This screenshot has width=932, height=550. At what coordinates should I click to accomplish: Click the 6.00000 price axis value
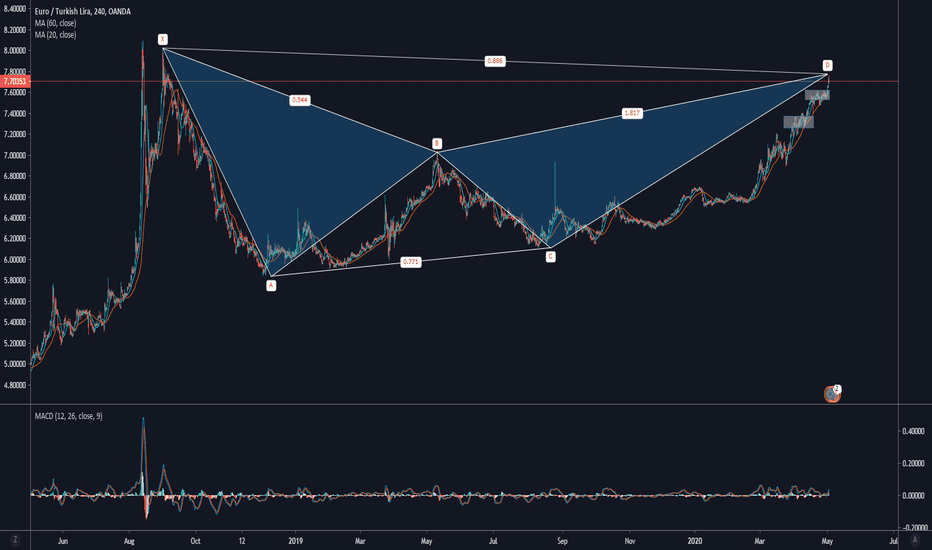click(x=15, y=260)
